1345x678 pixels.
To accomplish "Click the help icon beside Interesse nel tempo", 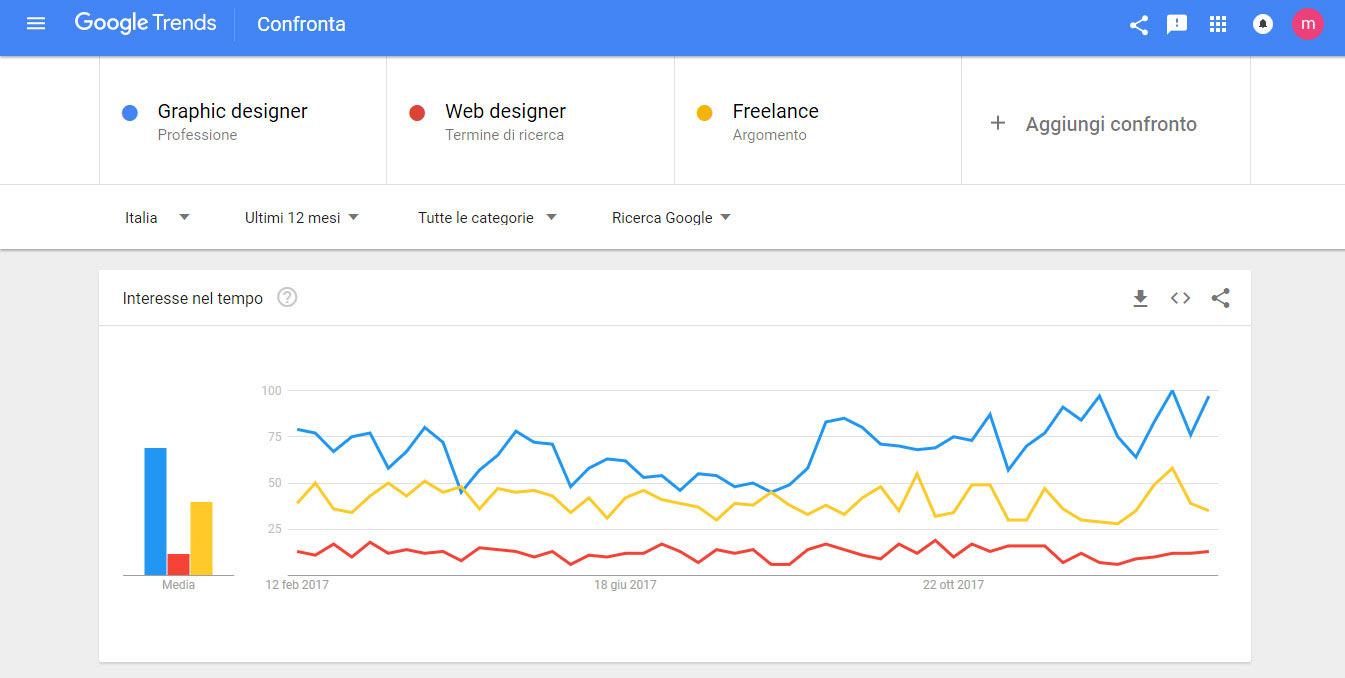I will tap(287, 297).
